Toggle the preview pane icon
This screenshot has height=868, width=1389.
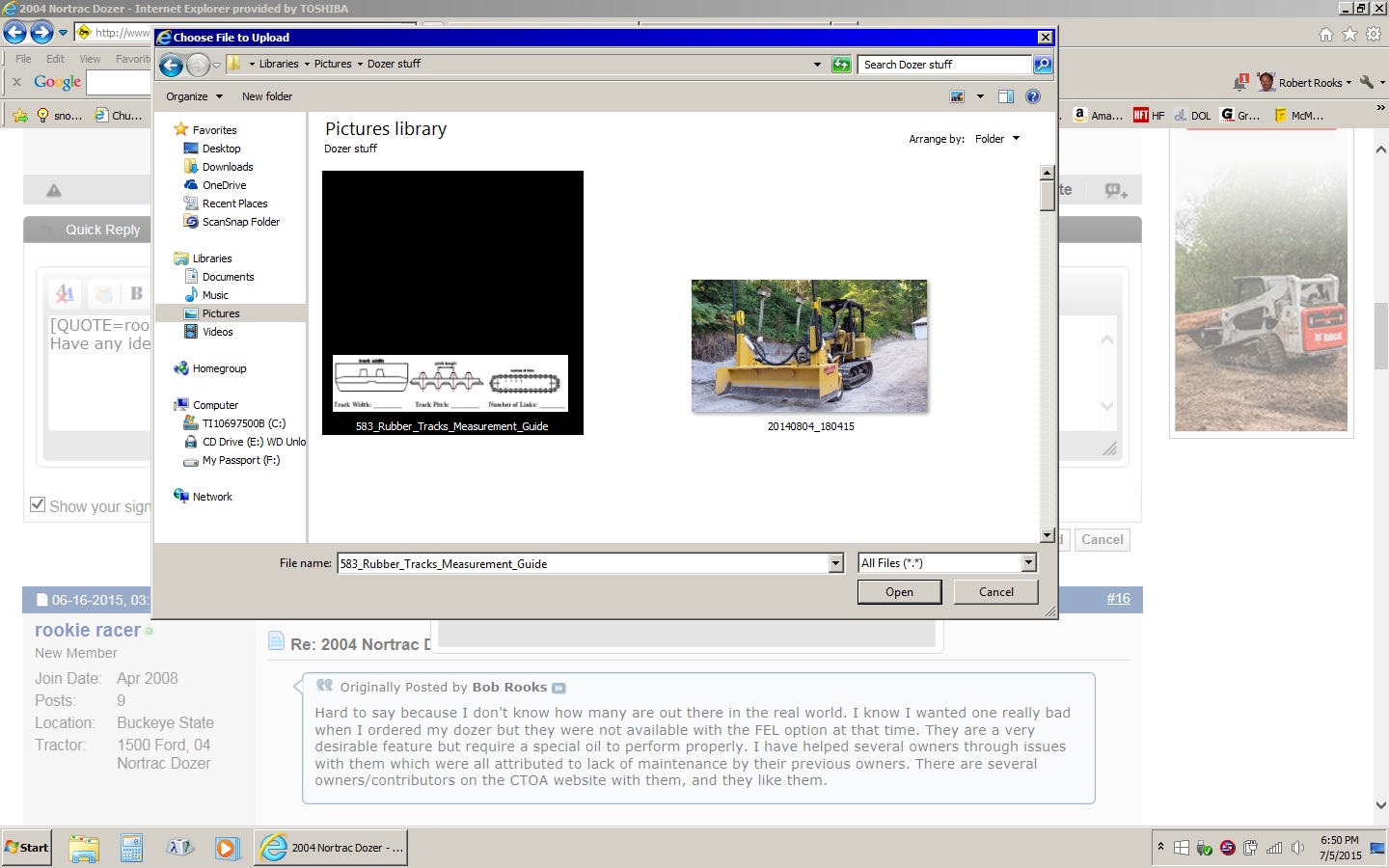pyautogui.click(x=1005, y=96)
